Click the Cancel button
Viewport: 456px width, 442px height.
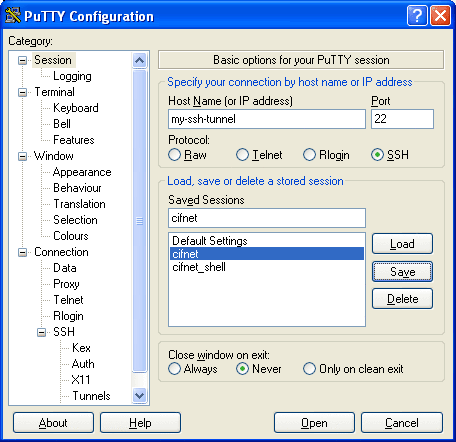click(x=402, y=423)
